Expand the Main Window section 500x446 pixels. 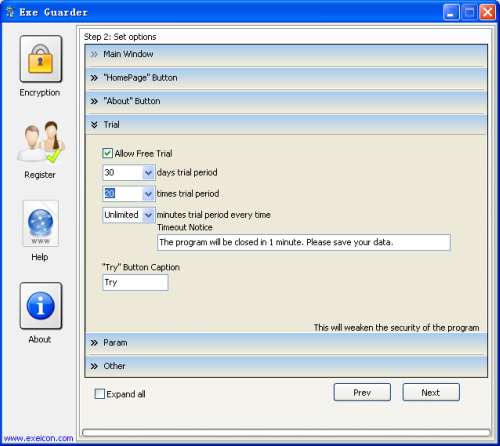[x=286, y=55]
